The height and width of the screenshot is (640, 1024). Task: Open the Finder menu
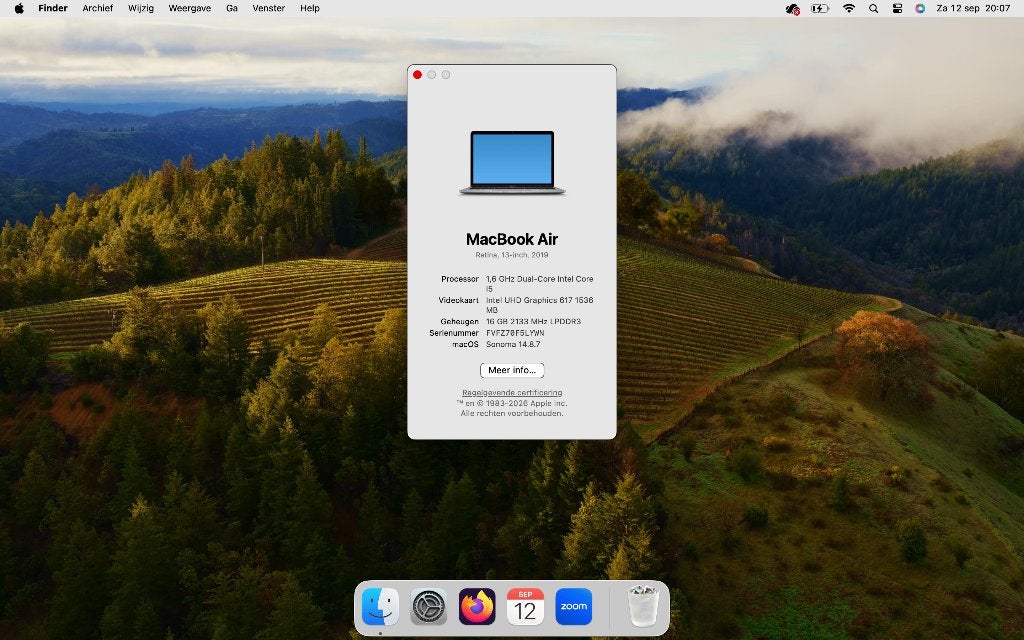[x=53, y=8]
